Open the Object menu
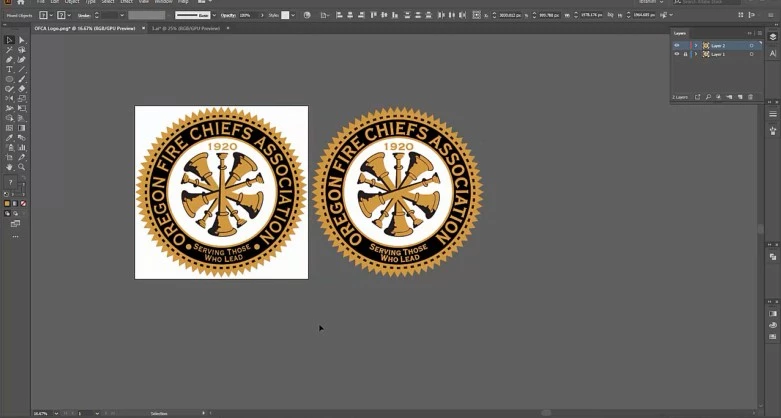The width and height of the screenshot is (781, 418). coord(72,2)
